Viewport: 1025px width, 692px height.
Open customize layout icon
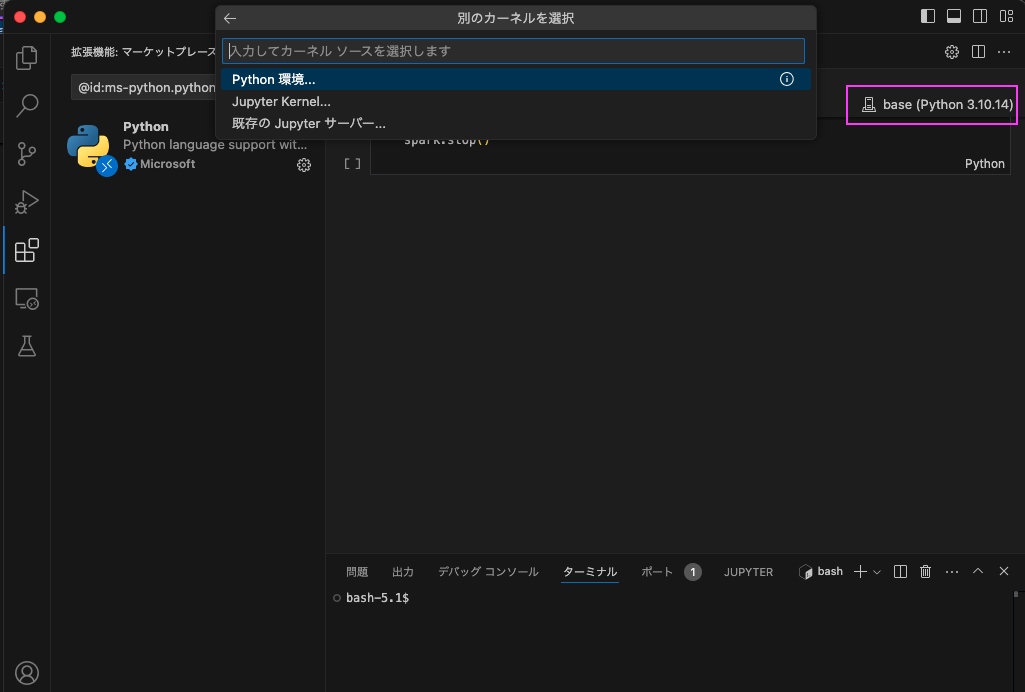click(x=1006, y=16)
